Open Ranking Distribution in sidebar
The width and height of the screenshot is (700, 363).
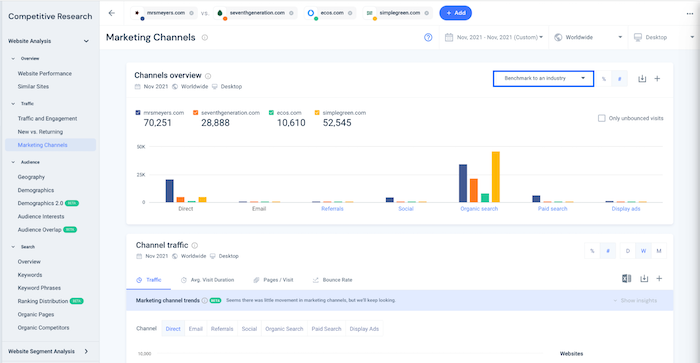43,301
